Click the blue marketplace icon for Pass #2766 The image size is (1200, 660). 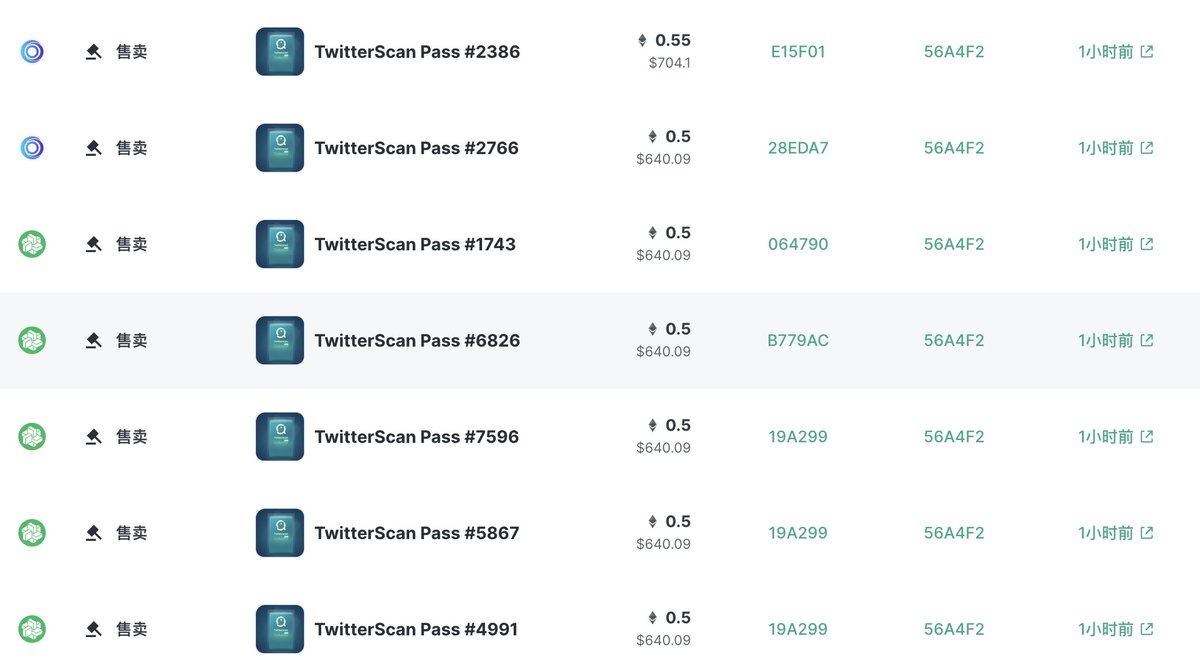pos(32,148)
